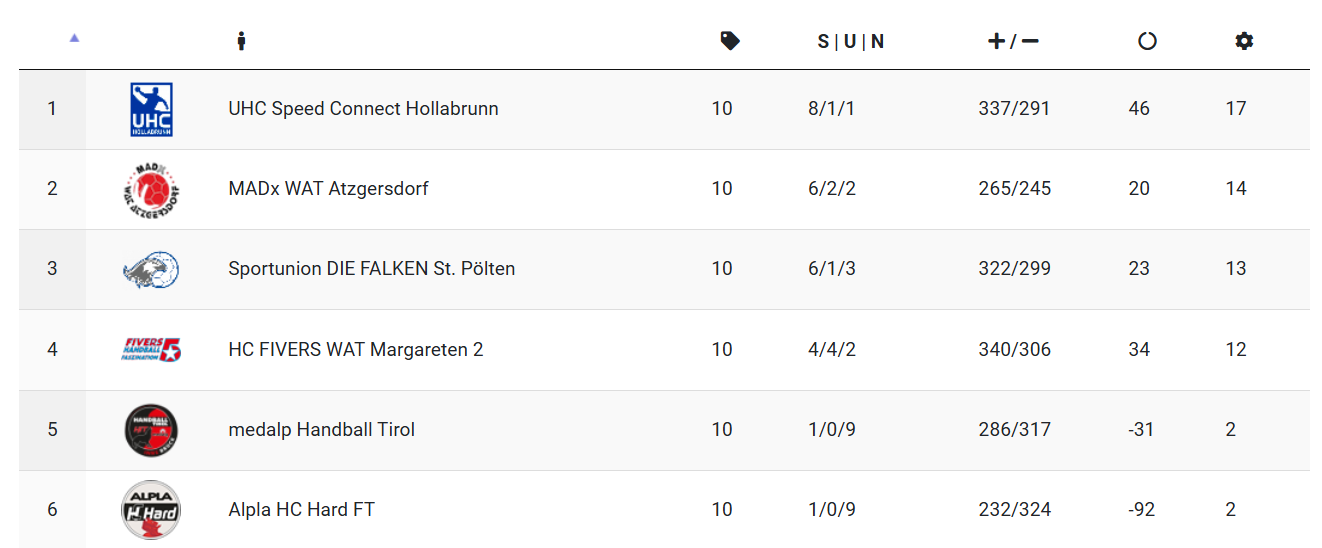
Task: Click the plus/minus goals column header
Action: [1013, 41]
